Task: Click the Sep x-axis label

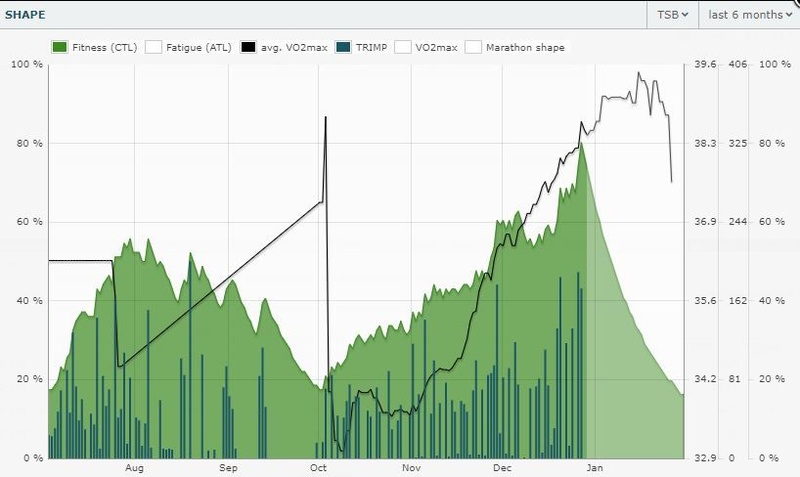Action: pos(228,468)
